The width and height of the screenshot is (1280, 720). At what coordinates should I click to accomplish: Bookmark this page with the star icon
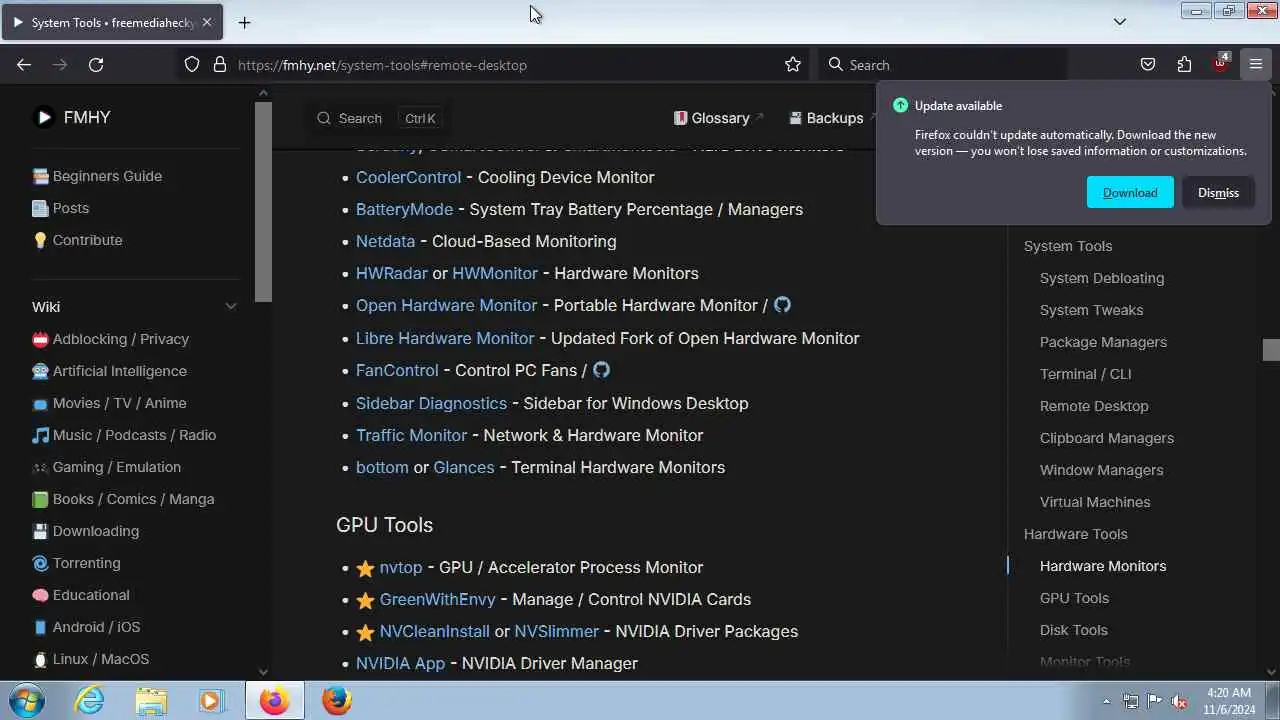point(793,65)
